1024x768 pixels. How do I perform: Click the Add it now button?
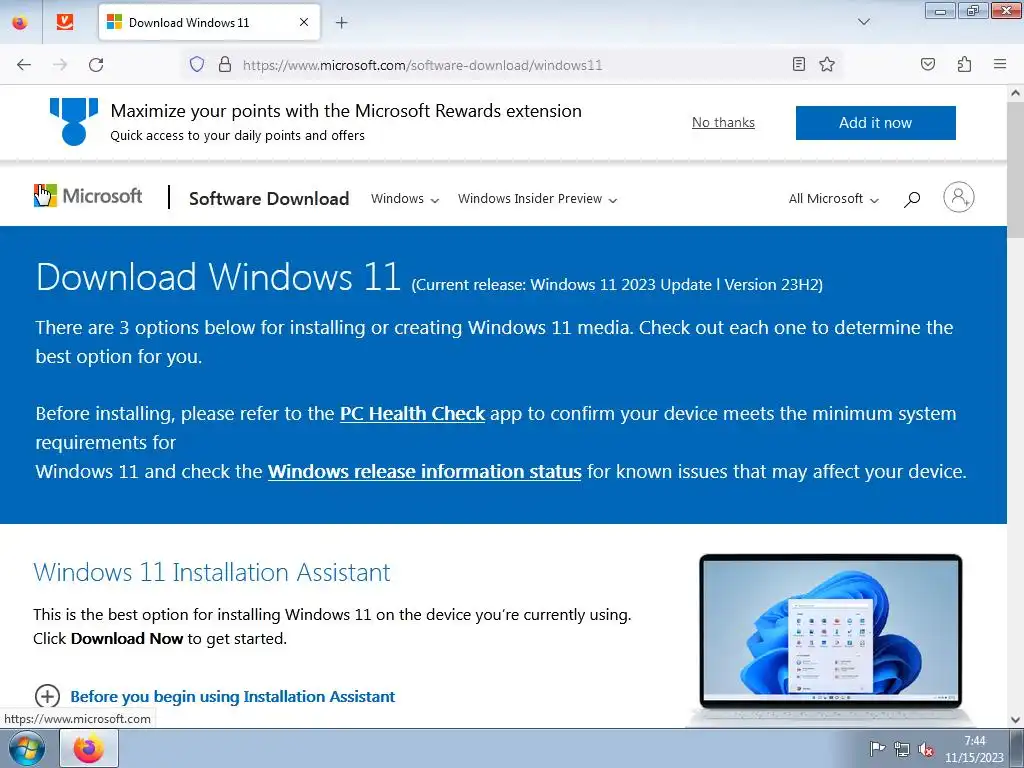pyautogui.click(x=875, y=123)
